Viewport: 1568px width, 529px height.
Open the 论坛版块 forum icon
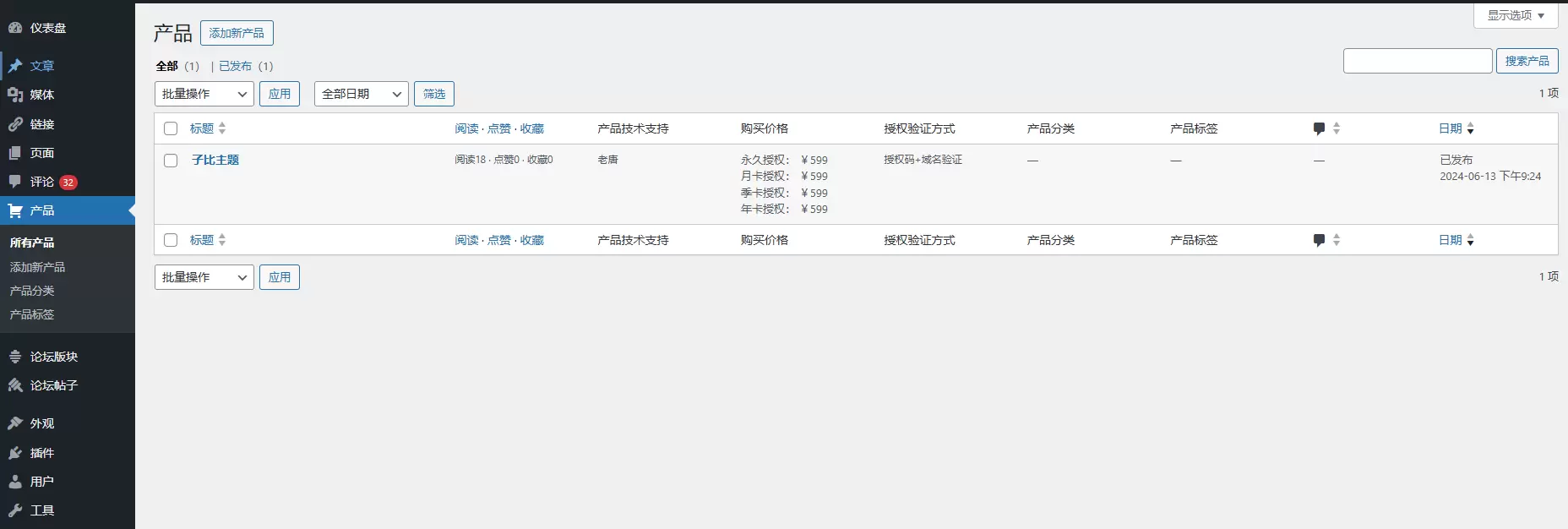(x=15, y=357)
